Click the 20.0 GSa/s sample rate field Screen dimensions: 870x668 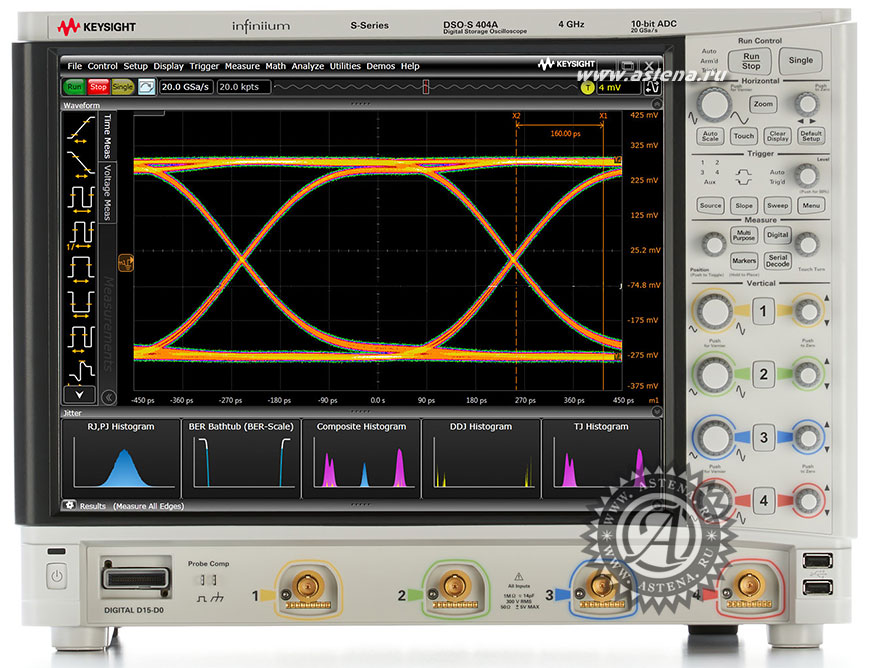coord(186,87)
